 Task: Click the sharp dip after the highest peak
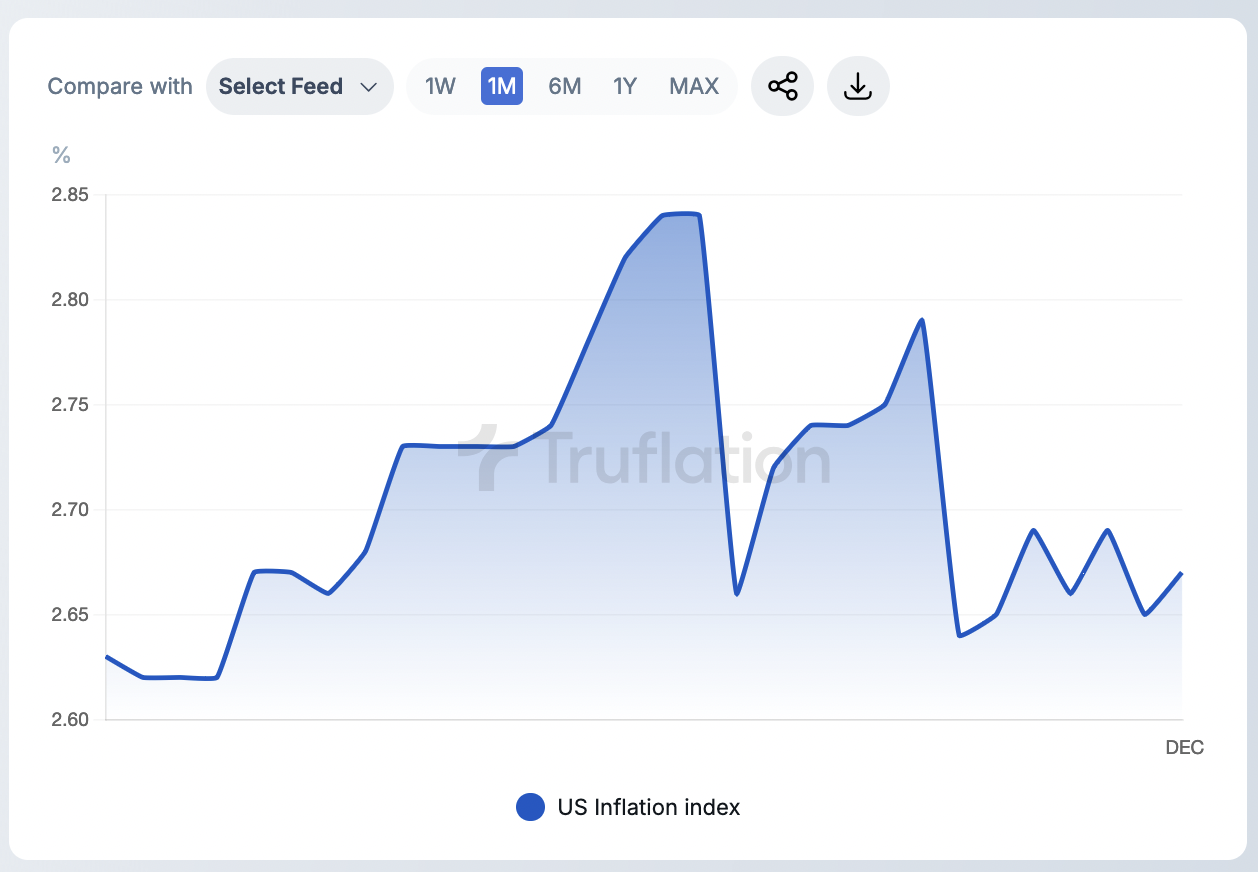pos(736,594)
